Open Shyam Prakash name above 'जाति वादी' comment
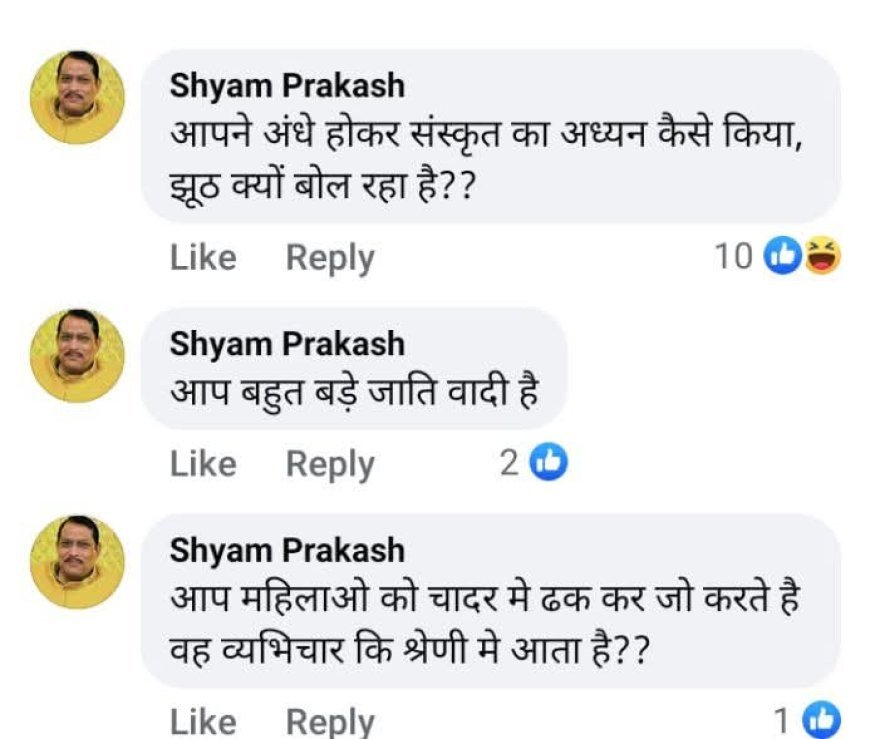The height and width of the screenshot is (739, 870). pyautogui.click(x=287, y=344)
